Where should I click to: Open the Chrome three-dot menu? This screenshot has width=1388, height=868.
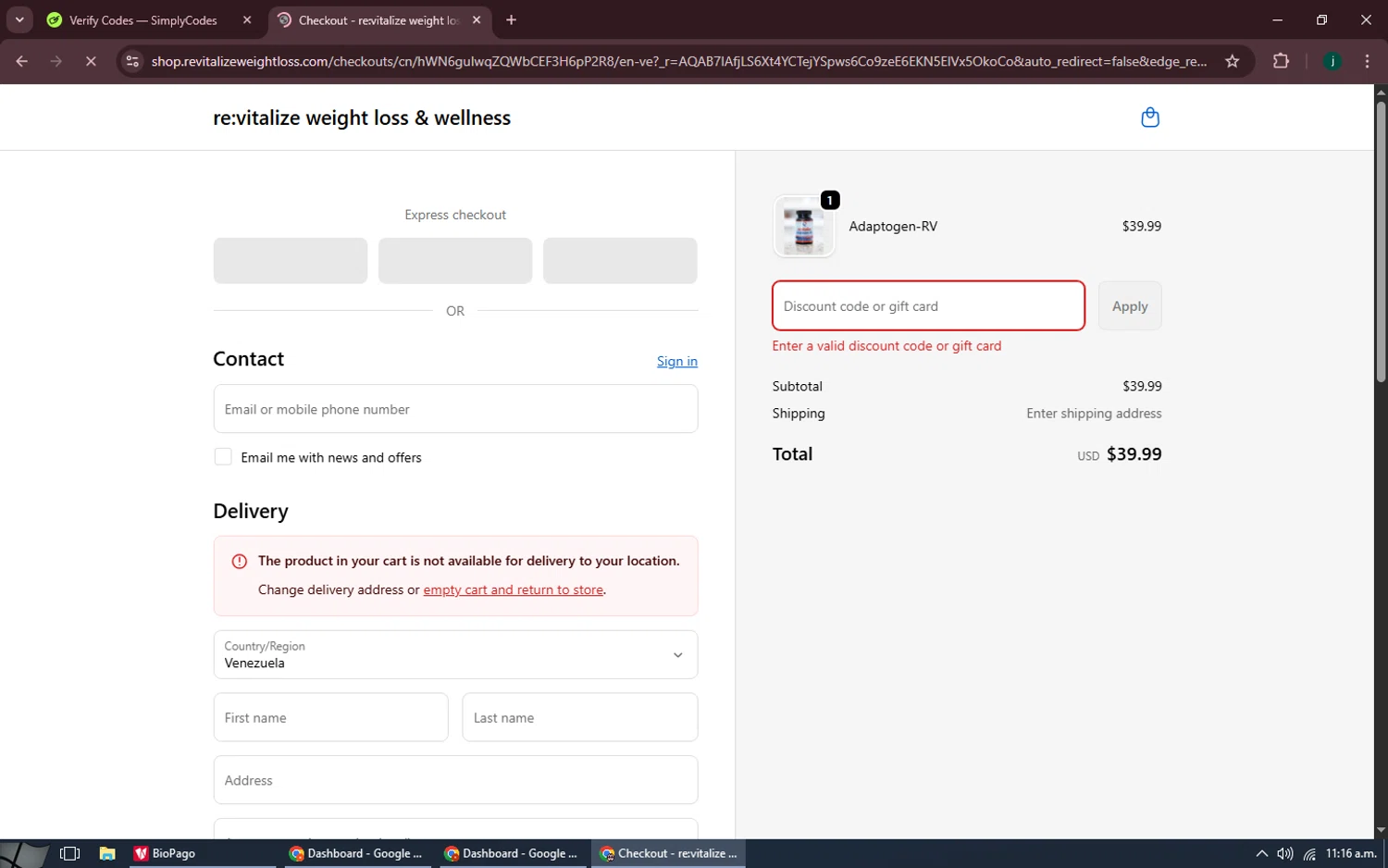1368,61
